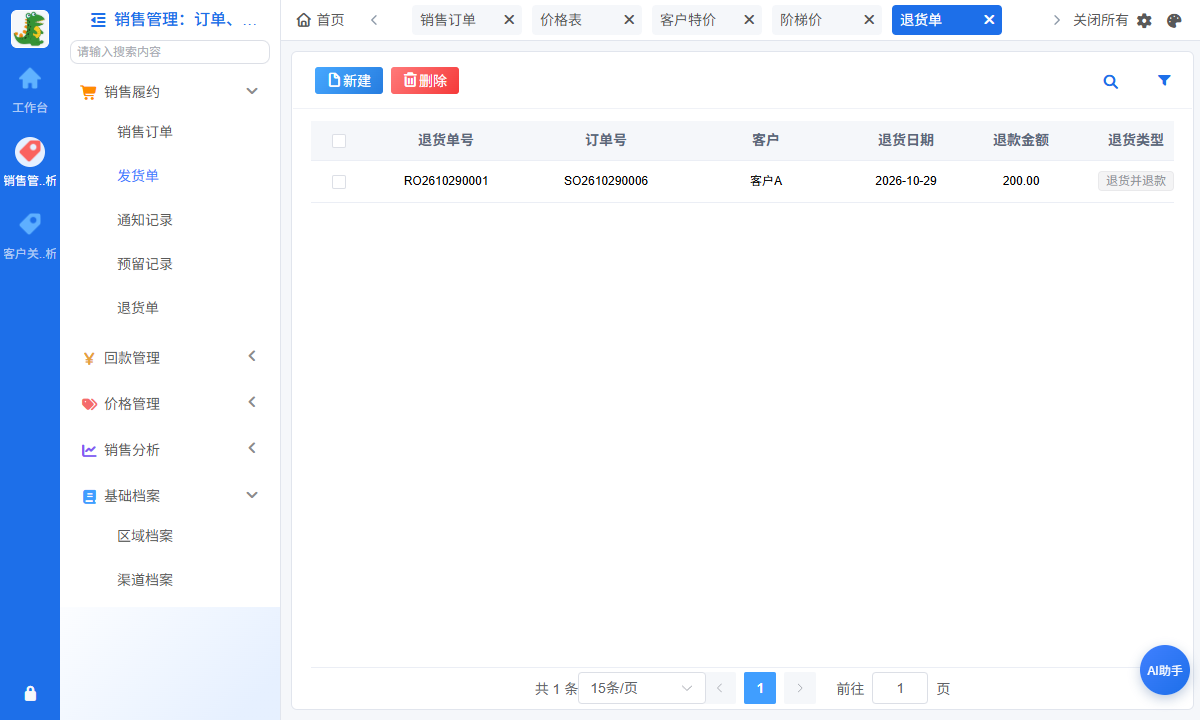The image size is (1200, 720).
Task: Select all rows header checkbox
Action: pyautogui.click(x=339, y=141)
